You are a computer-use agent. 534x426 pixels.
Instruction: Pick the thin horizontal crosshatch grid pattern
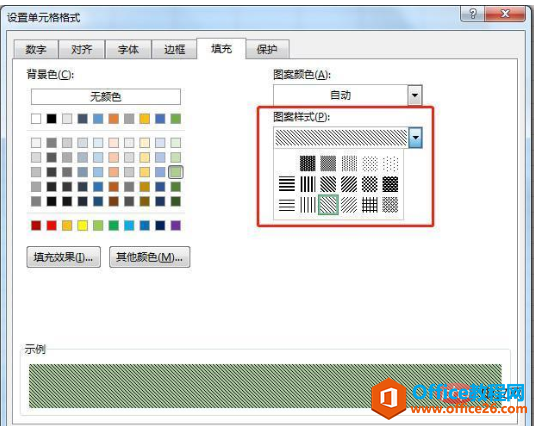370,205
